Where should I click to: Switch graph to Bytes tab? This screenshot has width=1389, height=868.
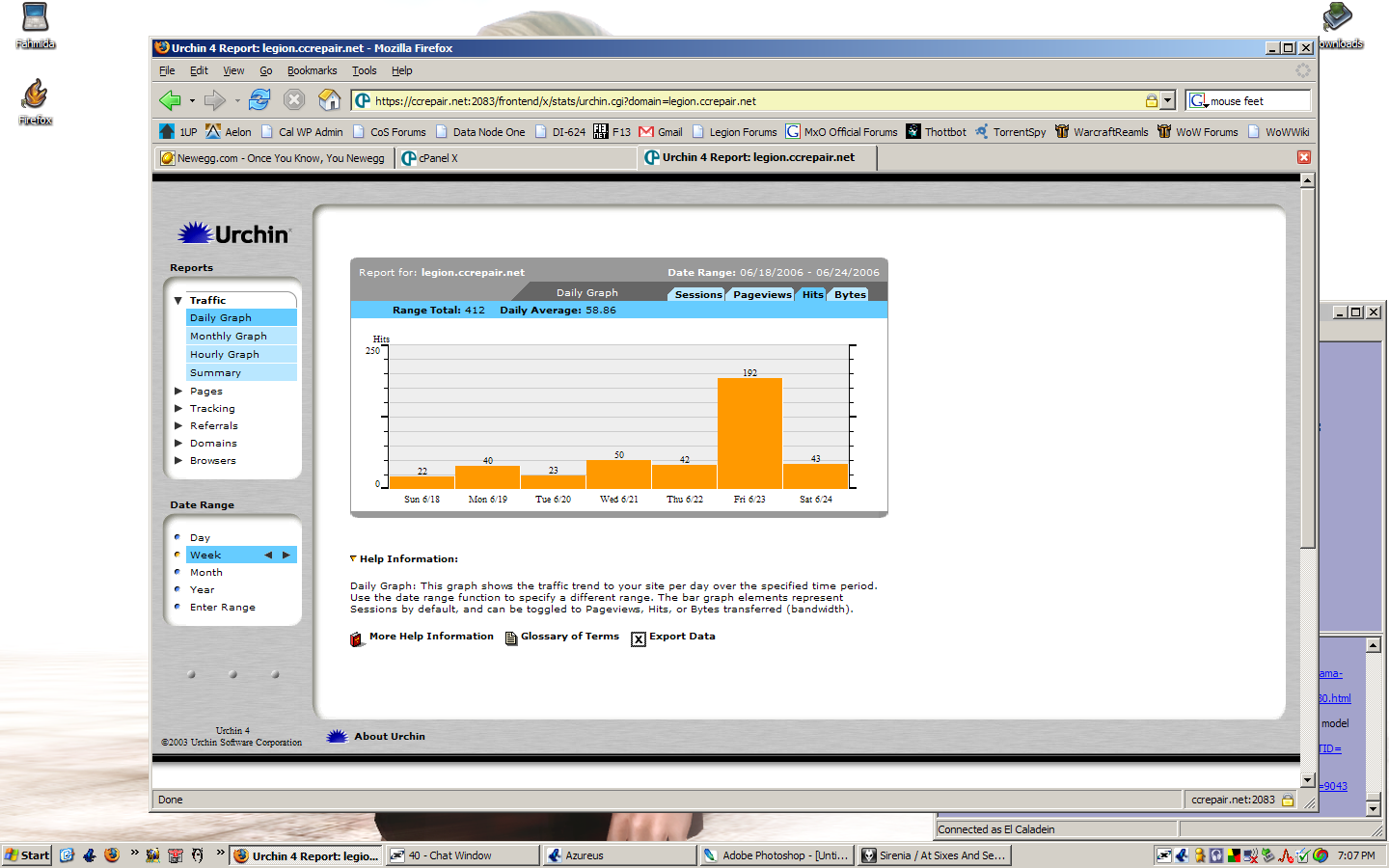click(850, 294)
